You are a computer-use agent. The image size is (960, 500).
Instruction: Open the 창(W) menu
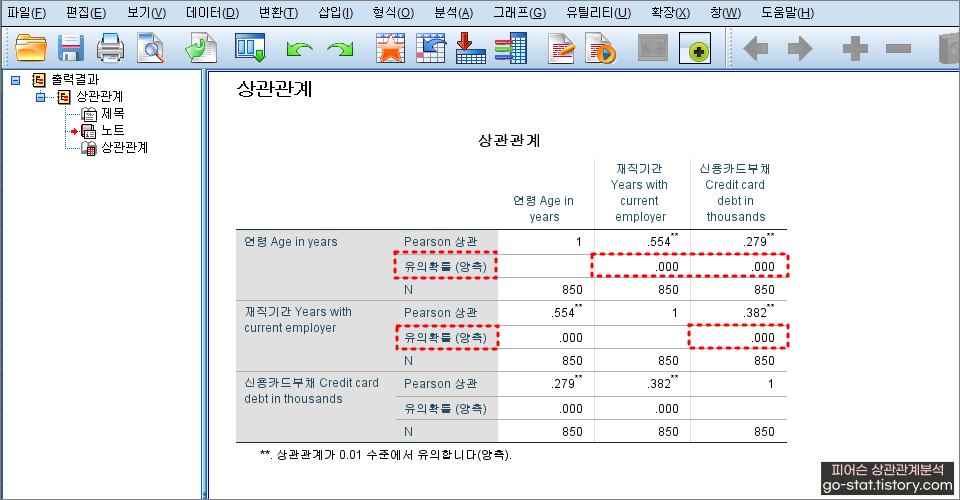pos(726,13)
